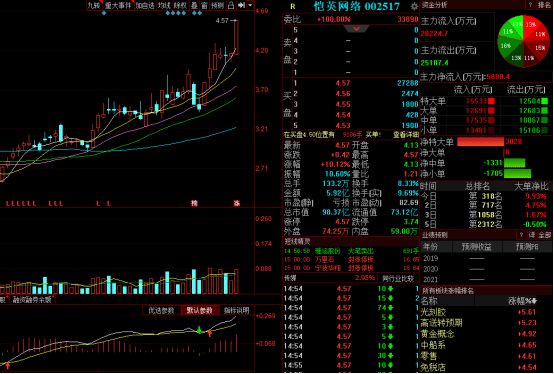Click the 融资融券余额 tab

32,300
